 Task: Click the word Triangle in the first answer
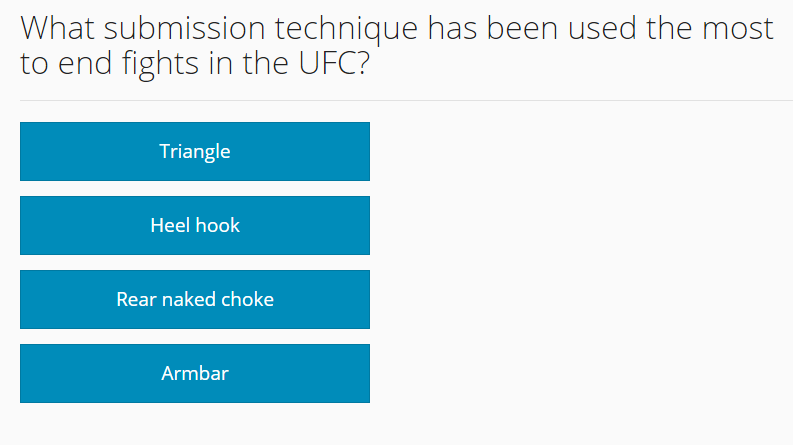195,152
